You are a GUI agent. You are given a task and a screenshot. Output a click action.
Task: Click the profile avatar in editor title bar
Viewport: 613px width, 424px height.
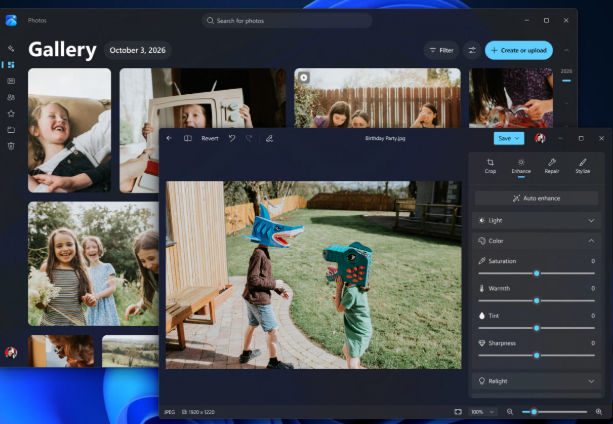(540, 138)
